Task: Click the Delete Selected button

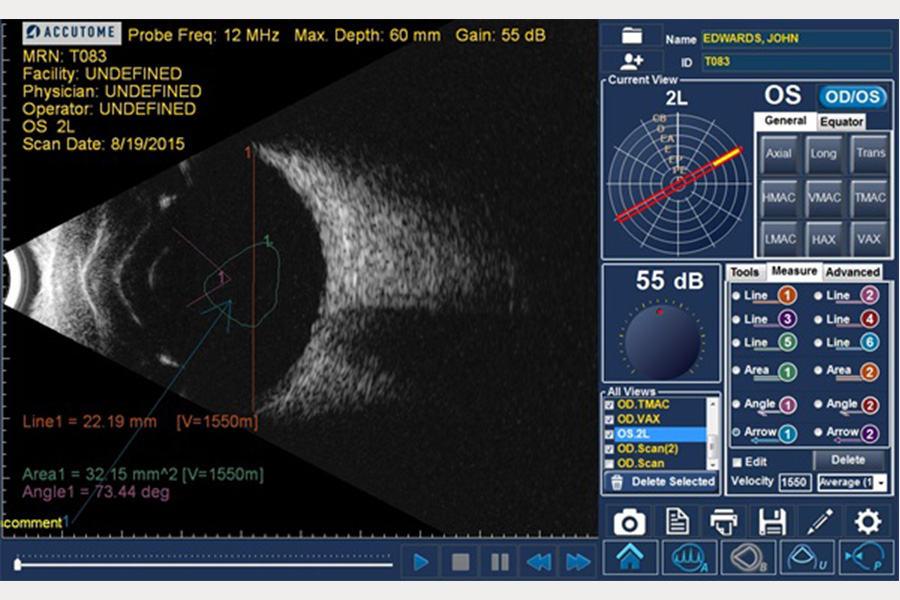Action: pos(661,482)
